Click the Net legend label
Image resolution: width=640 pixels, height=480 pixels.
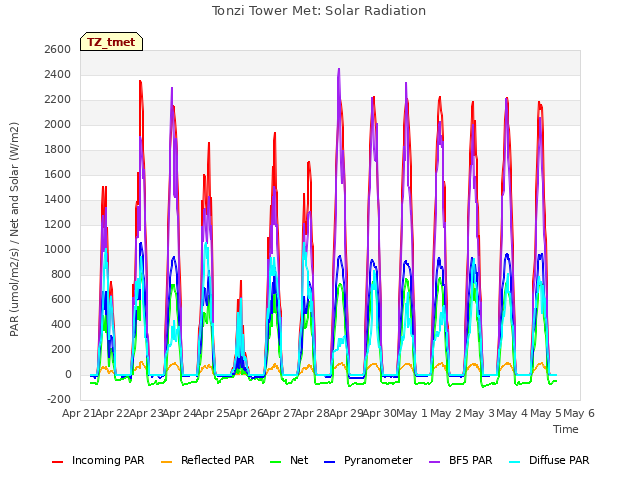[x=299, y=460]
